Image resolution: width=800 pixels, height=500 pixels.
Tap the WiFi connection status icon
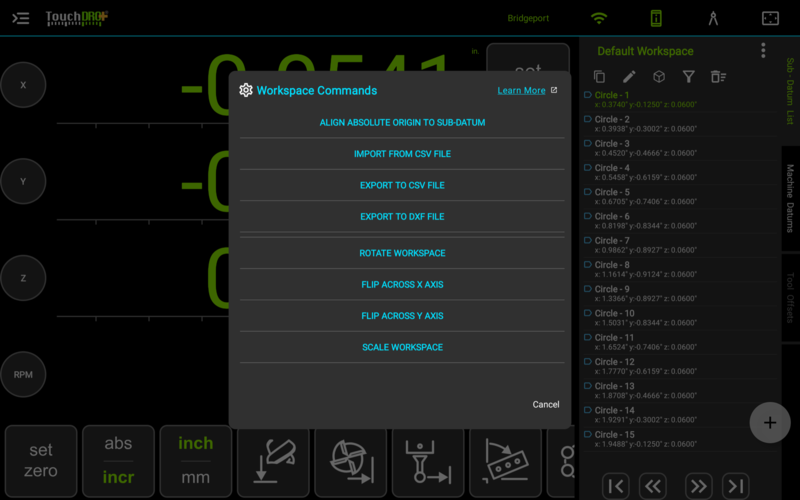pyautogui.click(x=599, y=18)
